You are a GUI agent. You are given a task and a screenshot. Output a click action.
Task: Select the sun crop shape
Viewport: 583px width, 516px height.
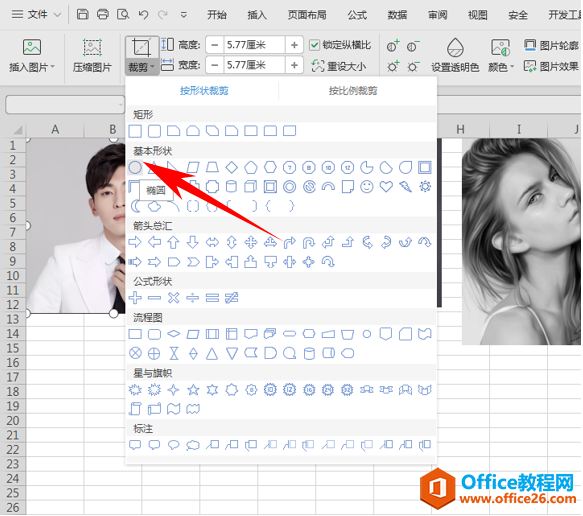[425, 186]
